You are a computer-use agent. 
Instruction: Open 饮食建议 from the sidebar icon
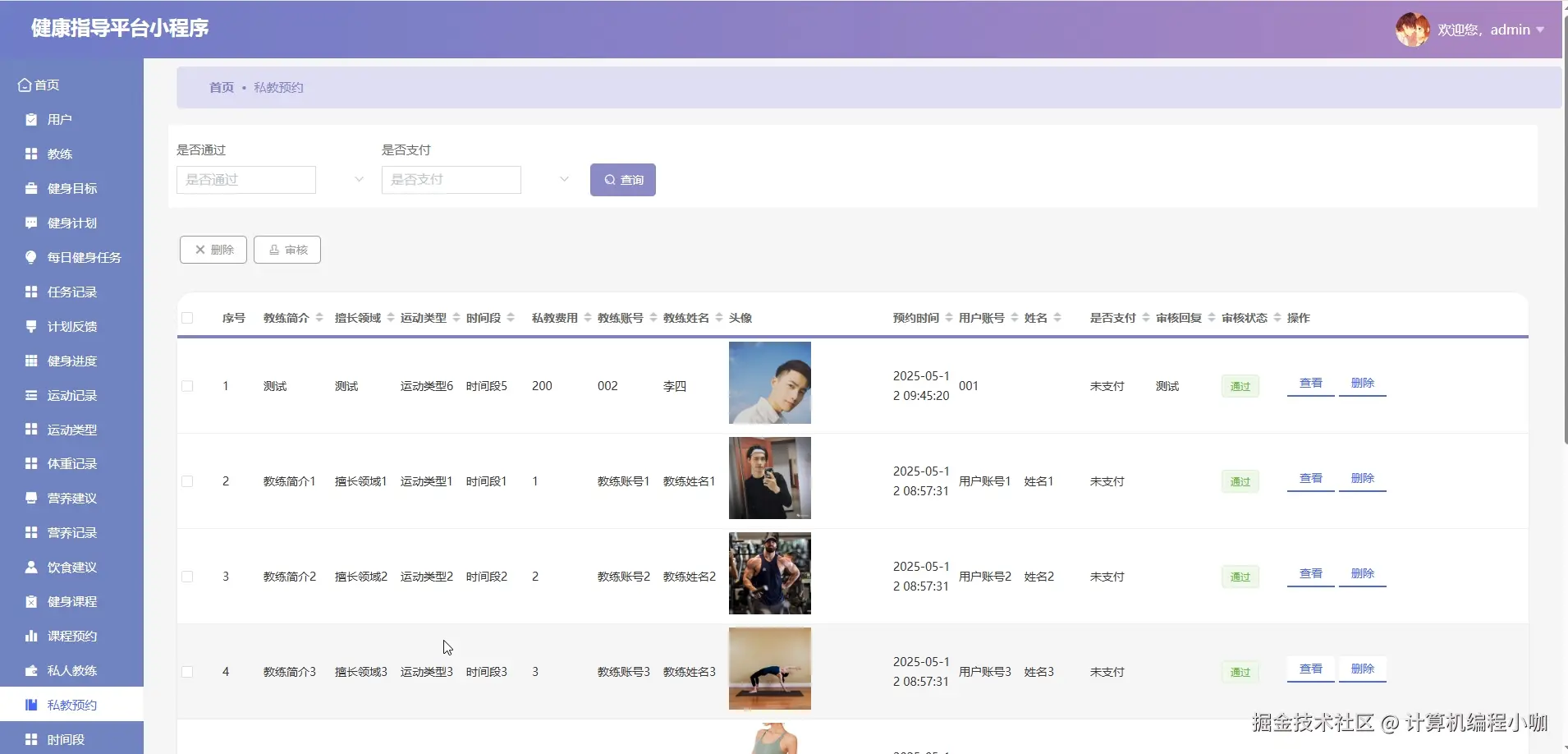coord(30,567)
